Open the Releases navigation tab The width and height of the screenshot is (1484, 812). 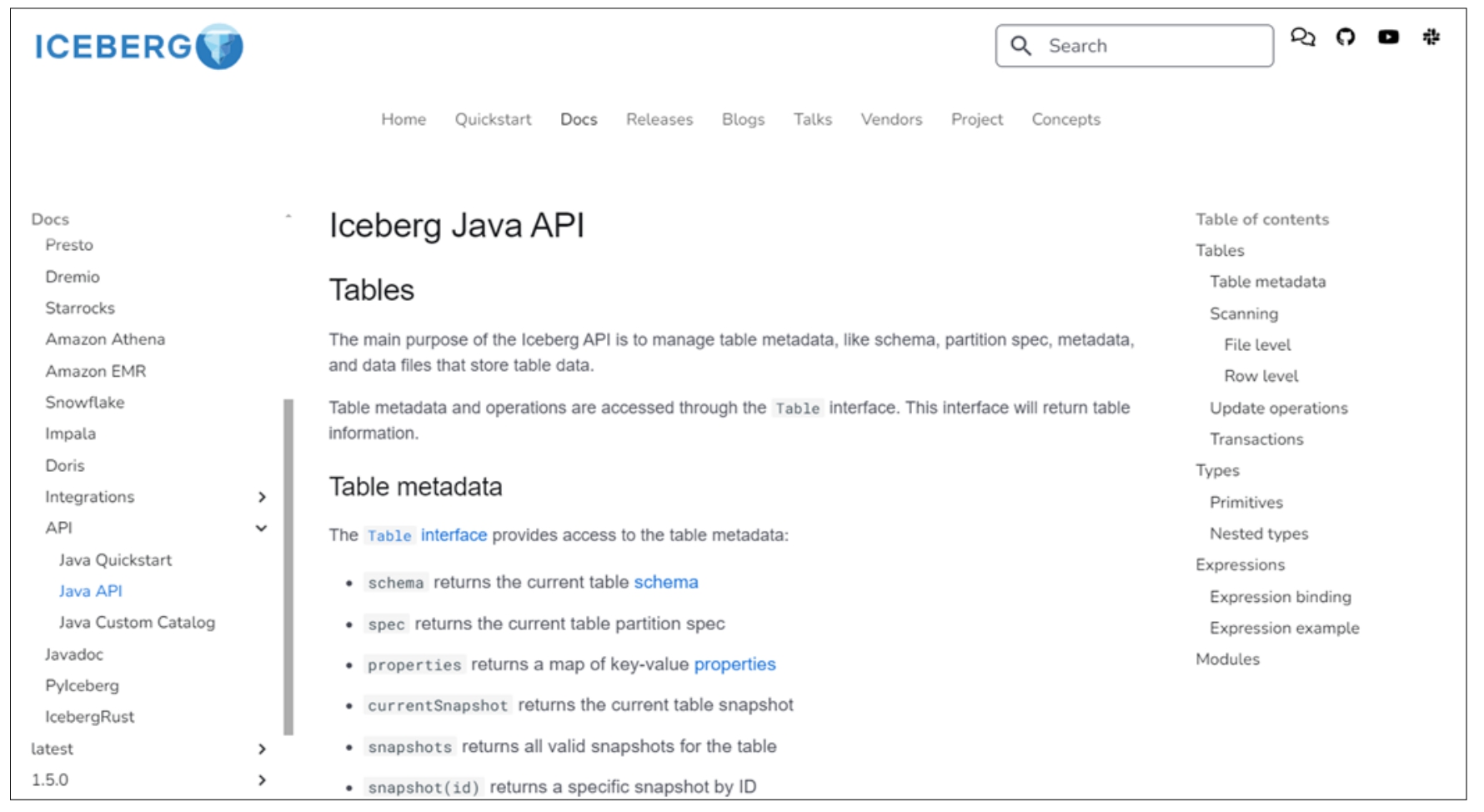(x=659, y=119)
